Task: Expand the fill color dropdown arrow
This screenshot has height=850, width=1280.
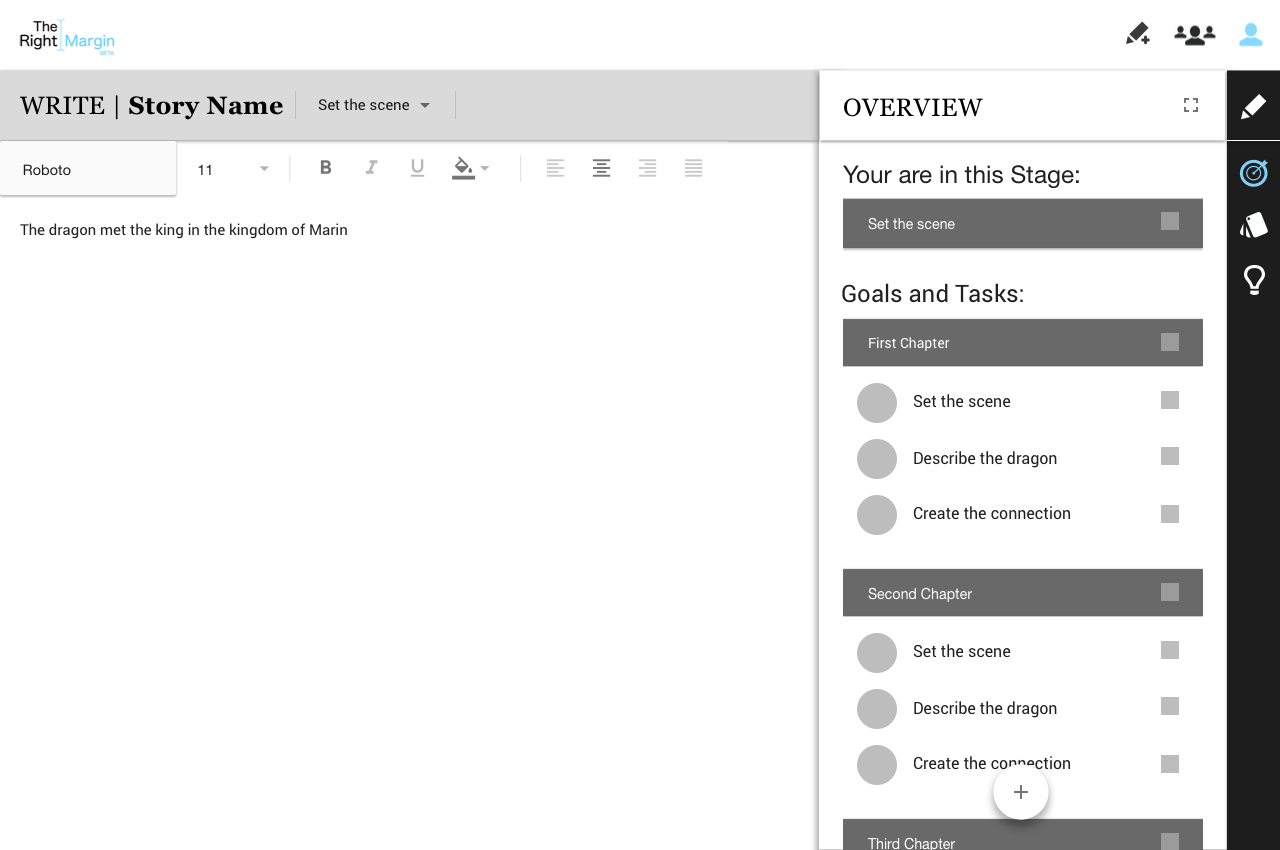Action: click(485, 168)
